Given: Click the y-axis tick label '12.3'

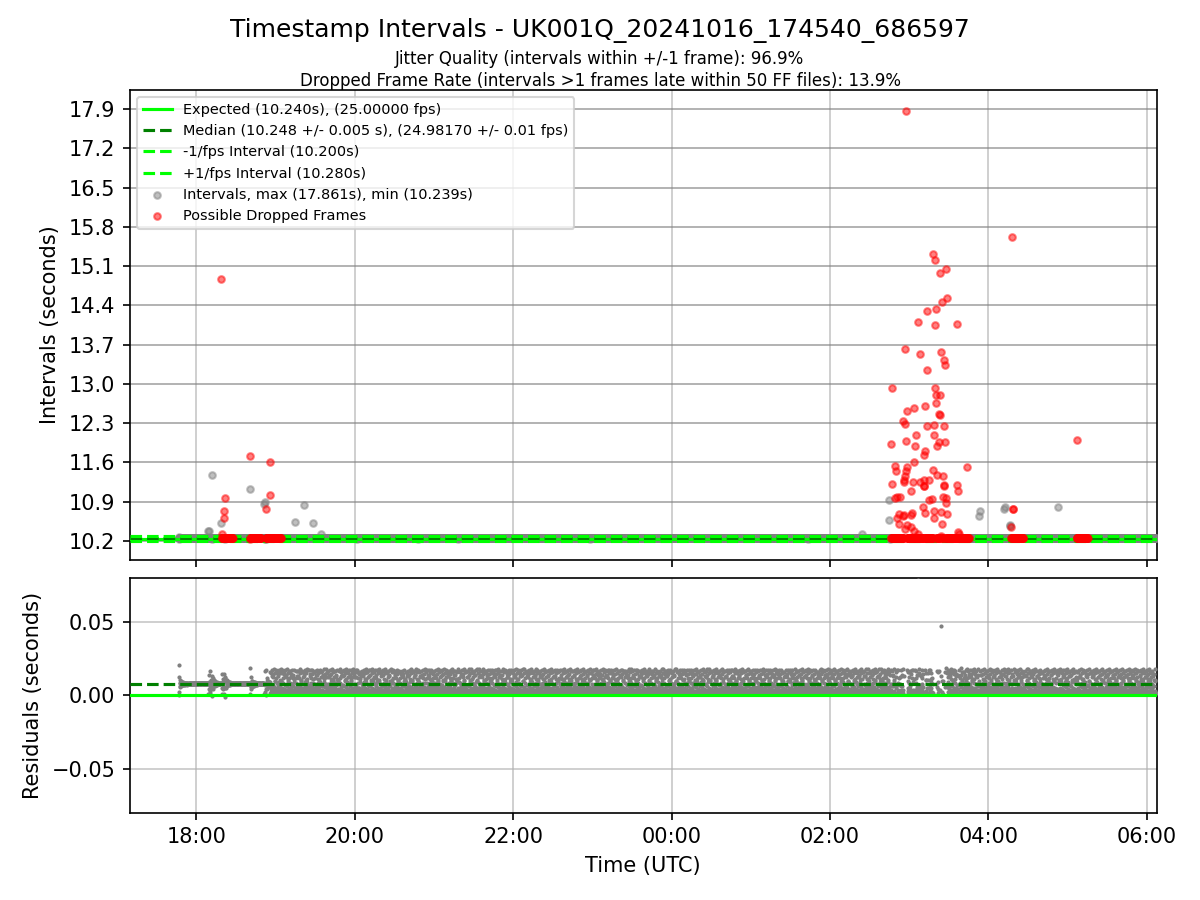Looking at the screenshot, I should [93, 423].
